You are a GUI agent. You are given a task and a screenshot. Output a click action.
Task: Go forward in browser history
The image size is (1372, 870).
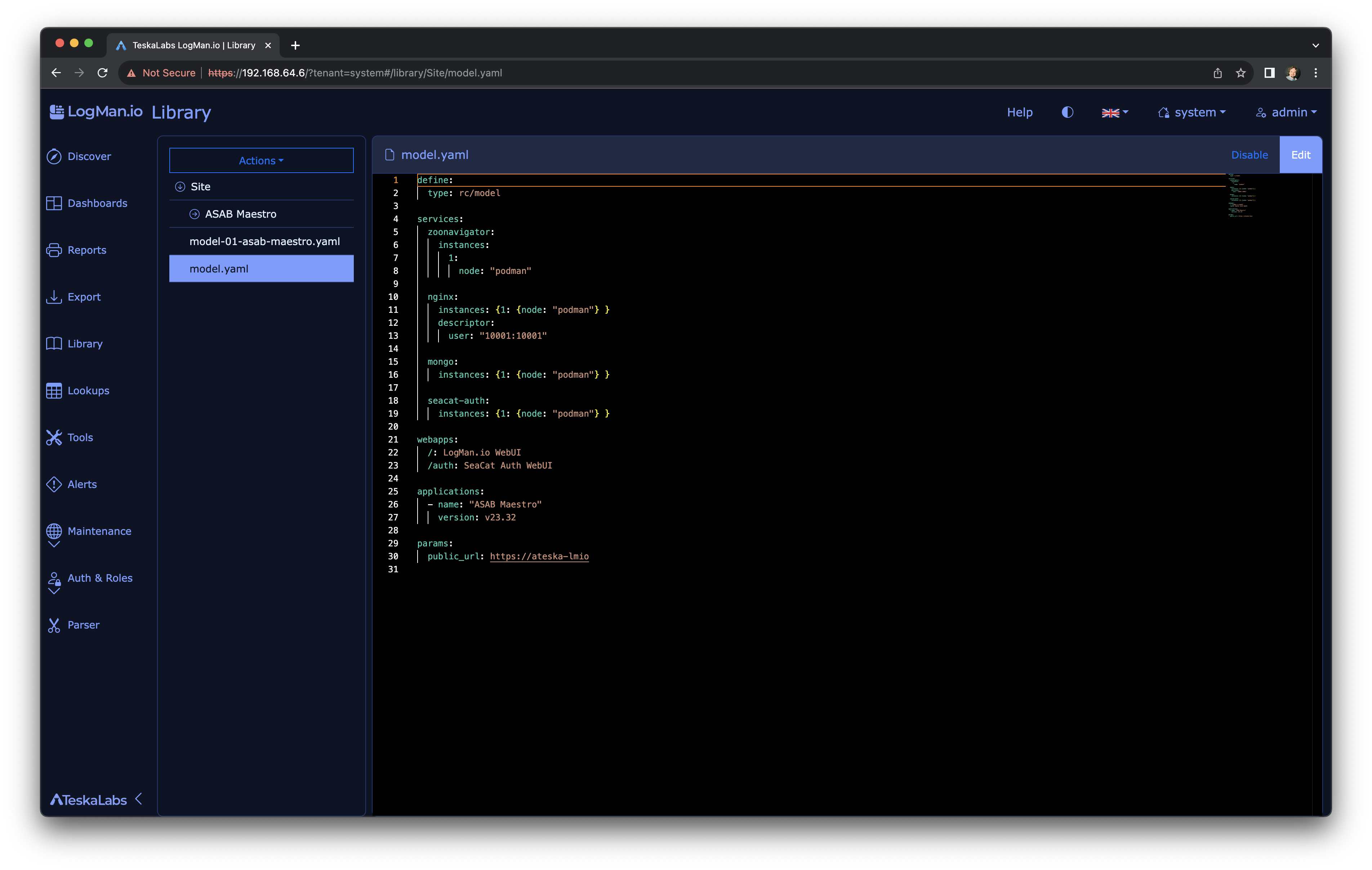coord(79,73)
